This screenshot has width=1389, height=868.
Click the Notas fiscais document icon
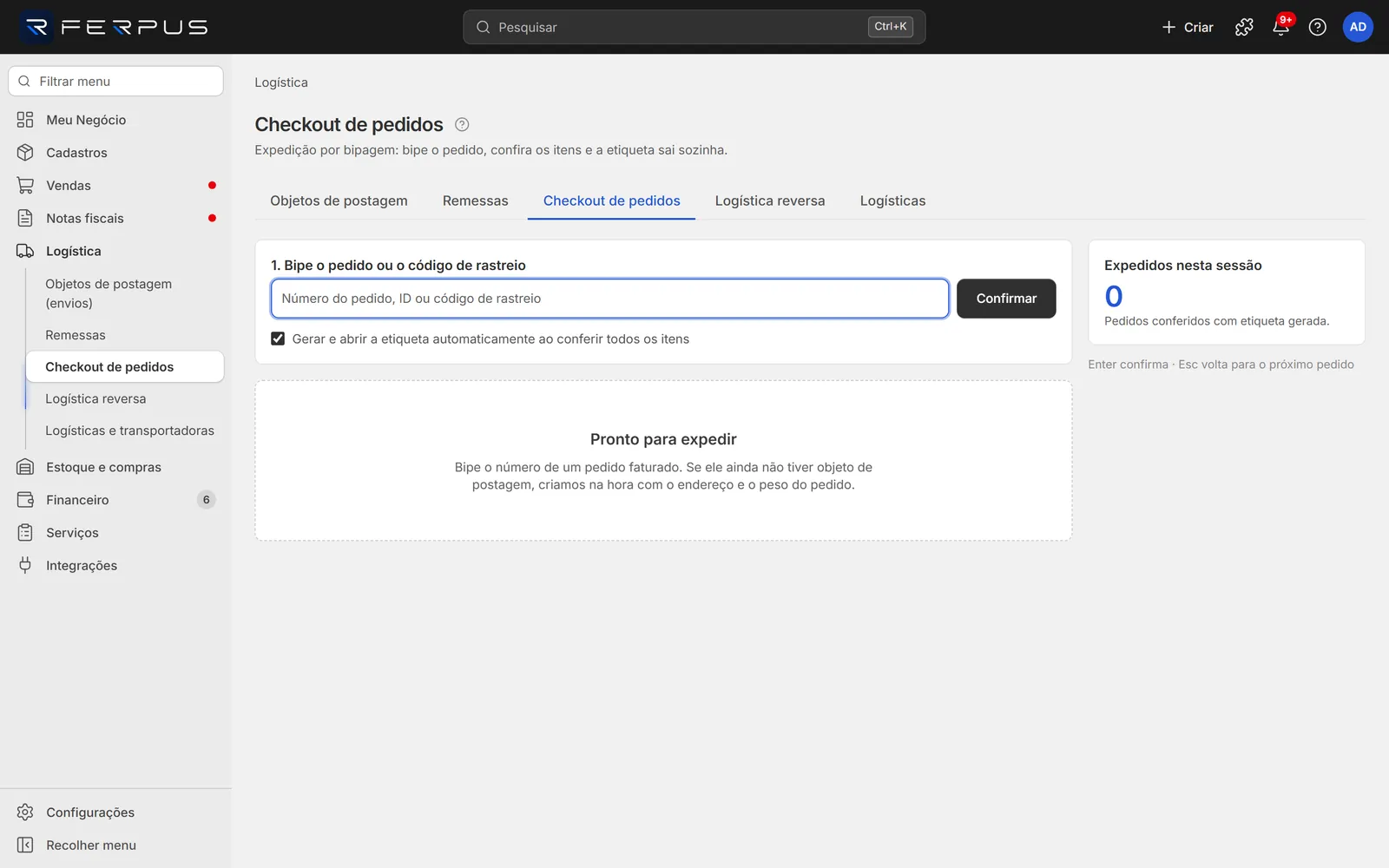[x=25, y=218]
